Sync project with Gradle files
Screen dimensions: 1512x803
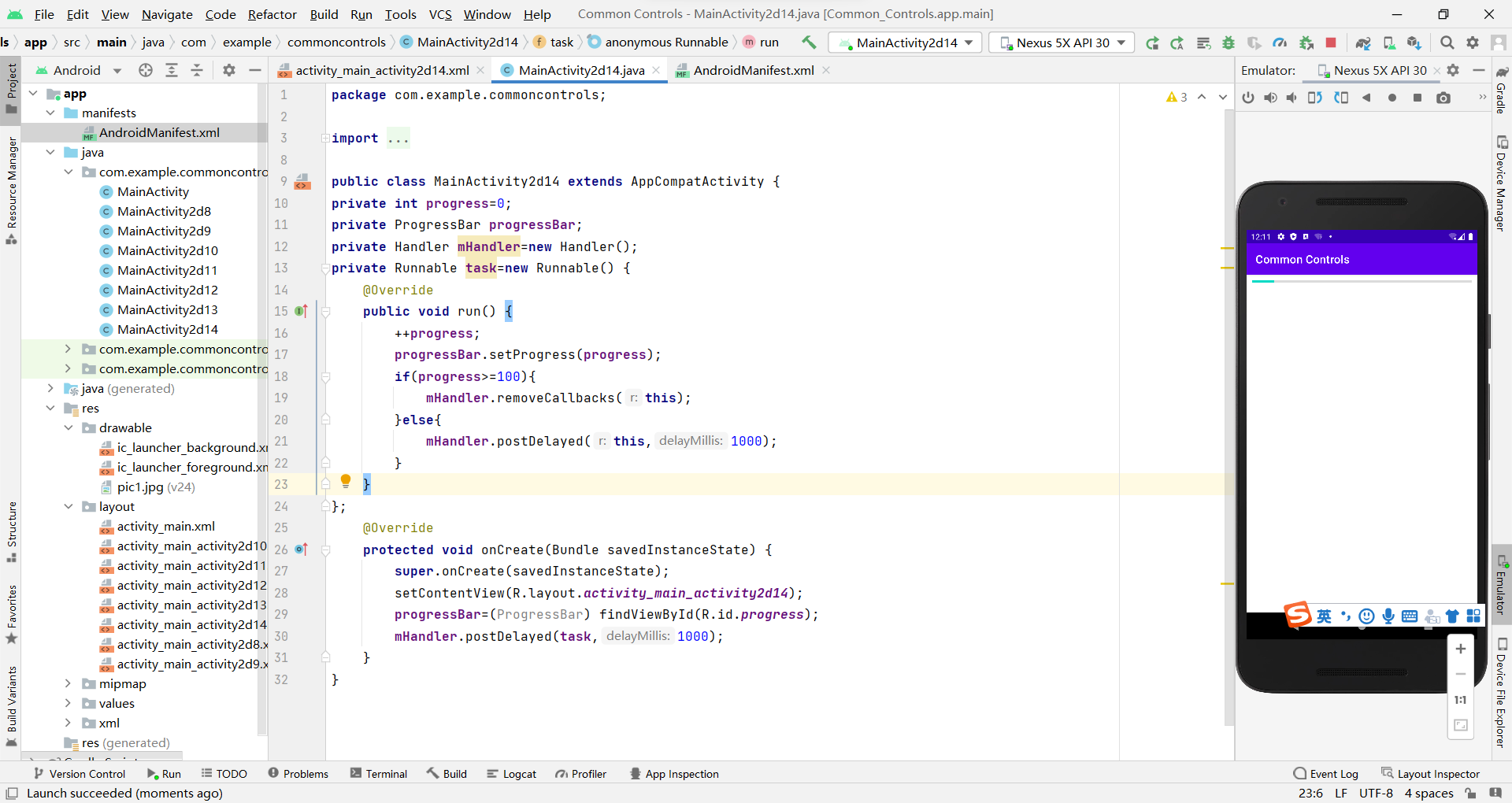pos(1365,43)
